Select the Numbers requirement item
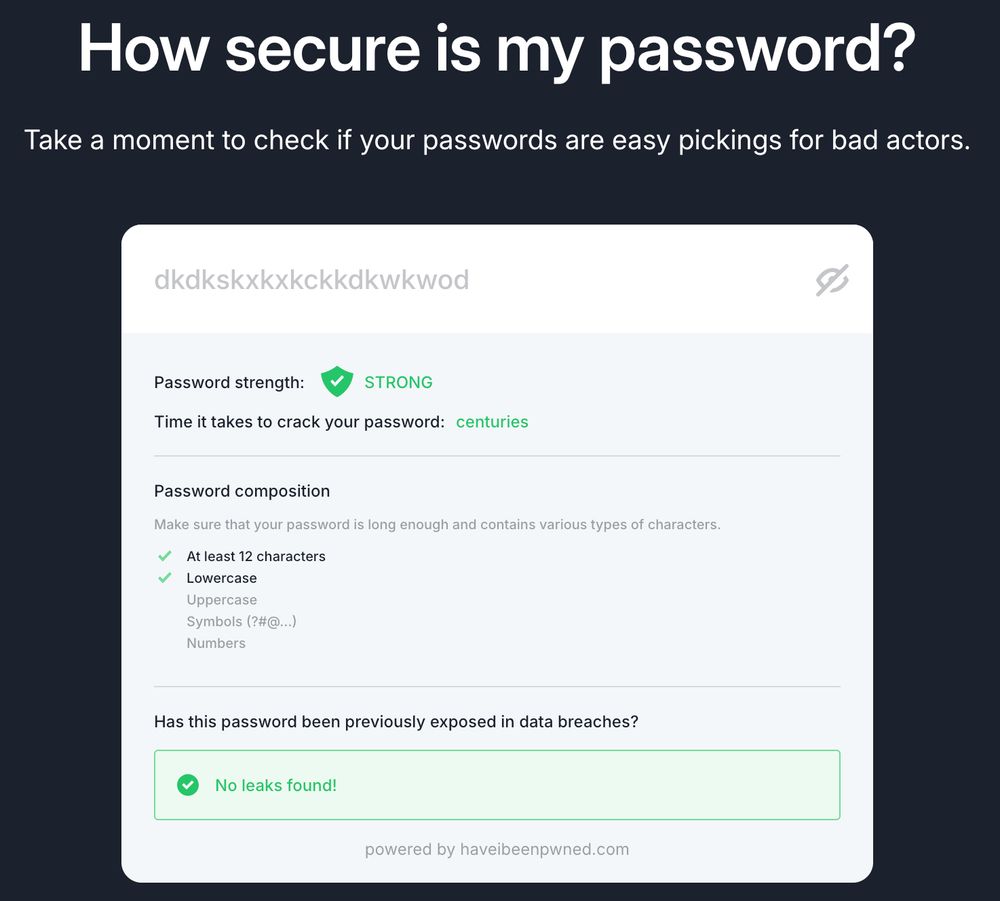 point(216,643)
